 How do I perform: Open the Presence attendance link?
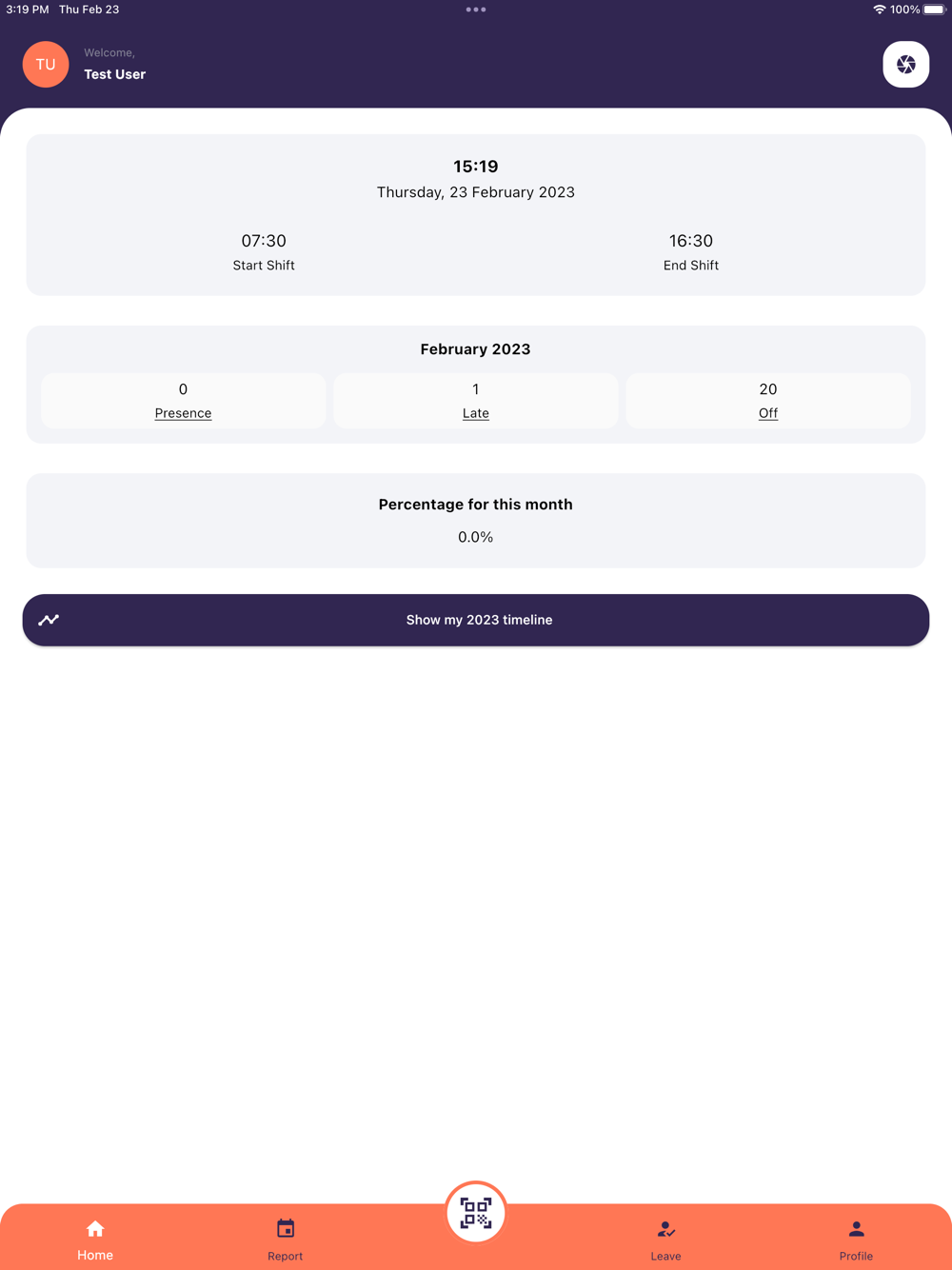click(x=183, y=413)
